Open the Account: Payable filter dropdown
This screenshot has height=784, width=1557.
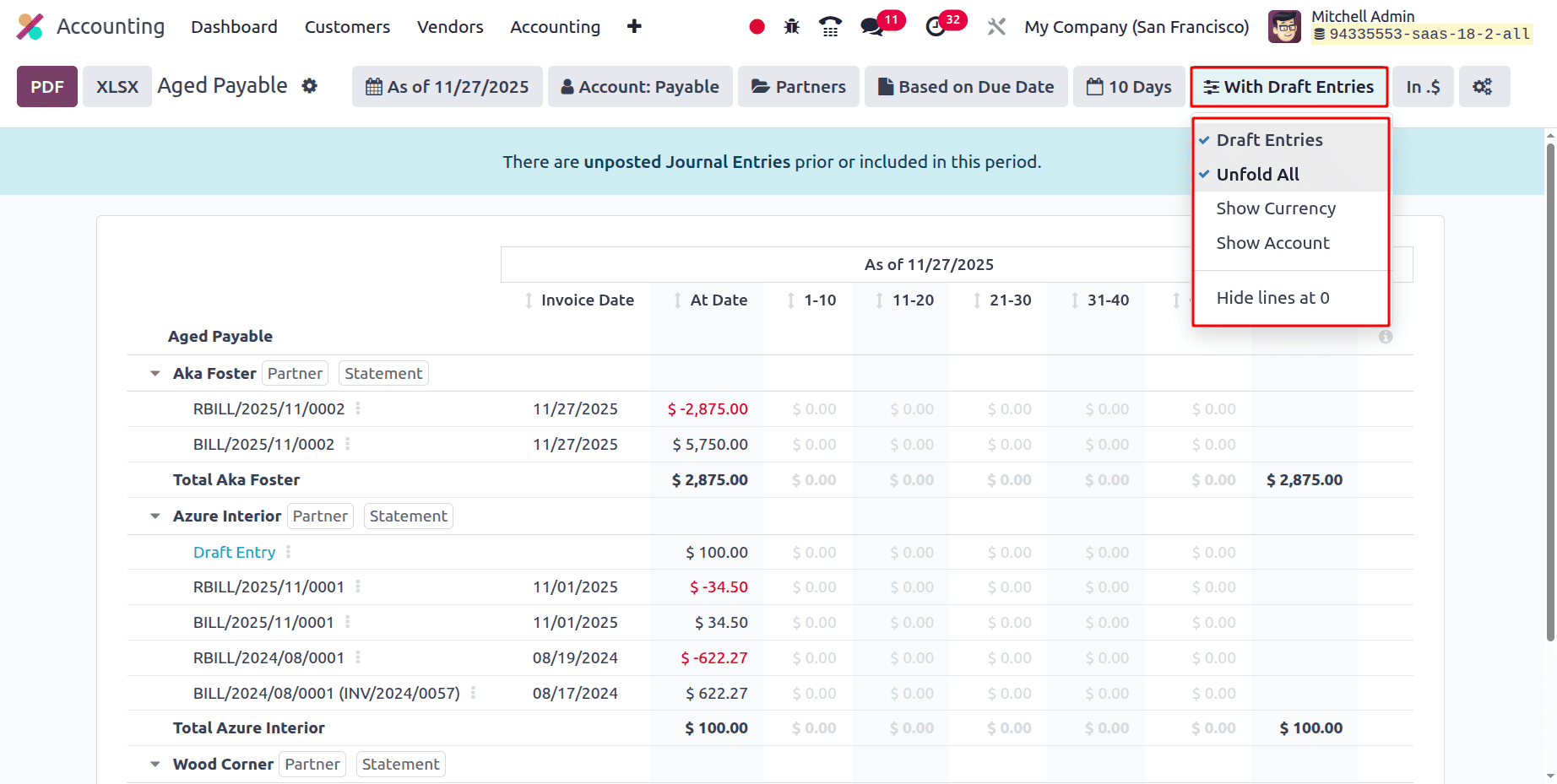point(640,87)
